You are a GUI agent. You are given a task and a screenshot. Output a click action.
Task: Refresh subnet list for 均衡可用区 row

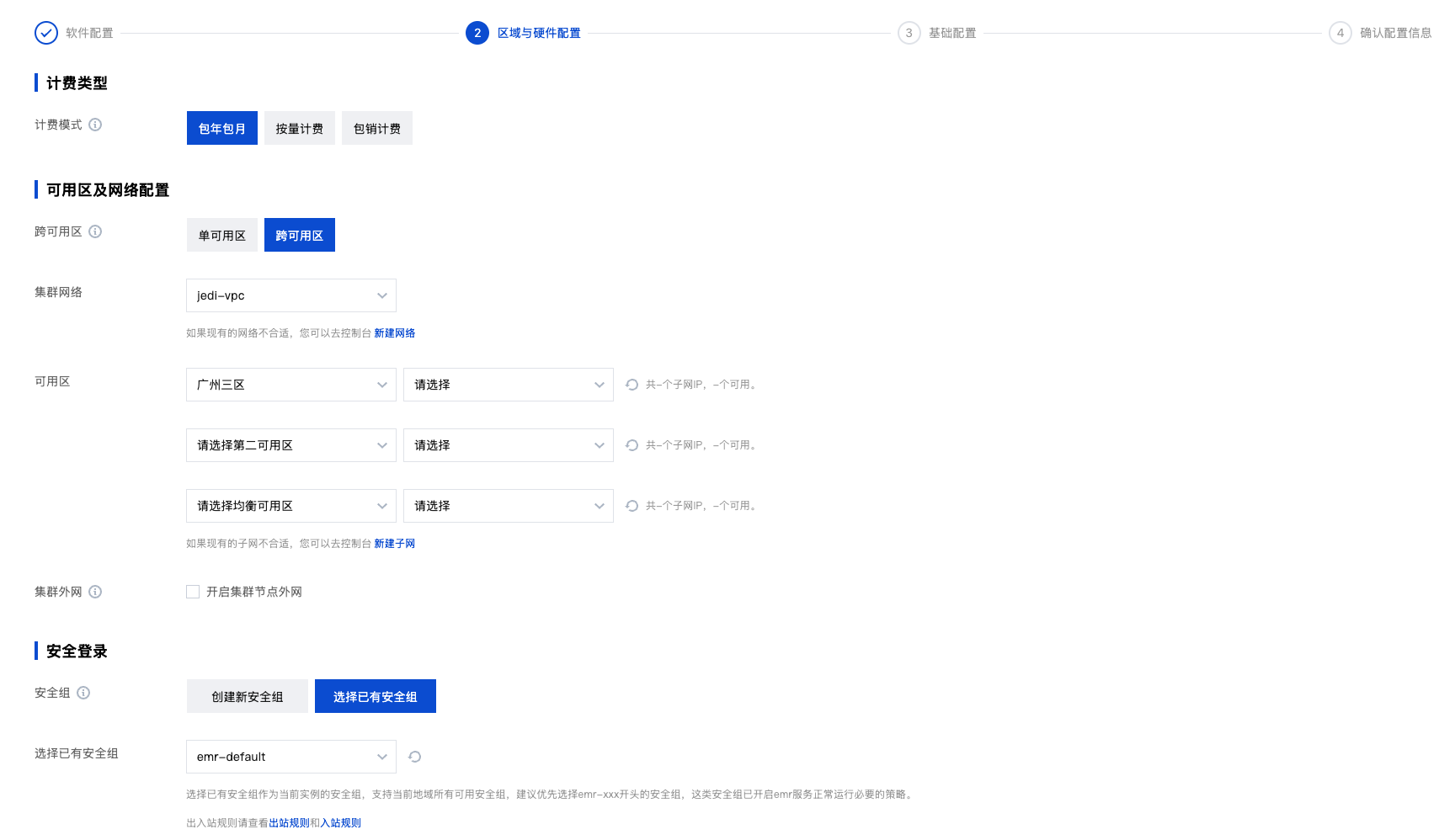click(632, 506)
